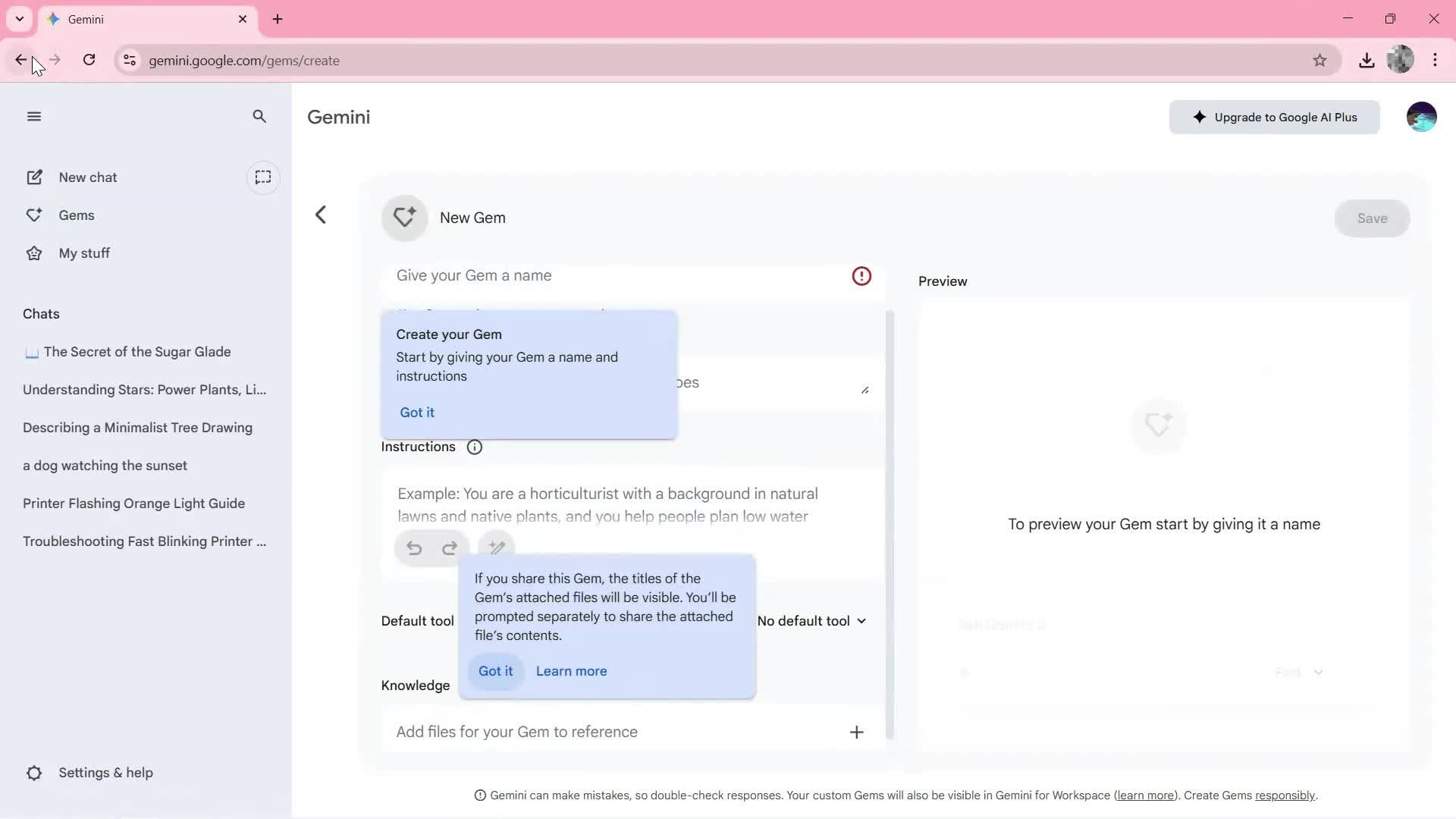The height and width of the screenshot is (819, 1456).
Task: Click the plus icon to add knowledge files
Action: [x=856, y=732]
